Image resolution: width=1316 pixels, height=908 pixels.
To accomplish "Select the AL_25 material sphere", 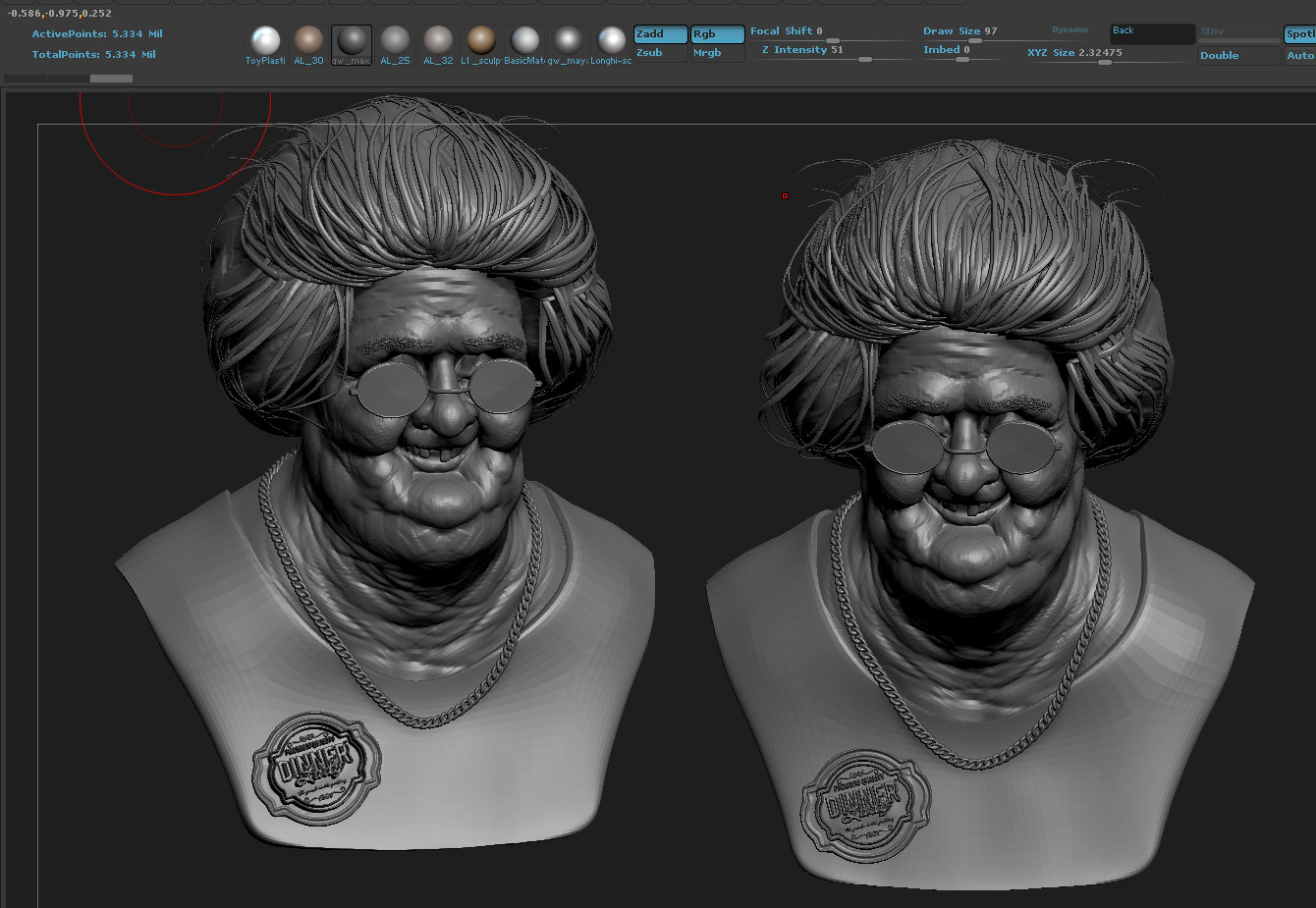I will click(x=395, y=45).
